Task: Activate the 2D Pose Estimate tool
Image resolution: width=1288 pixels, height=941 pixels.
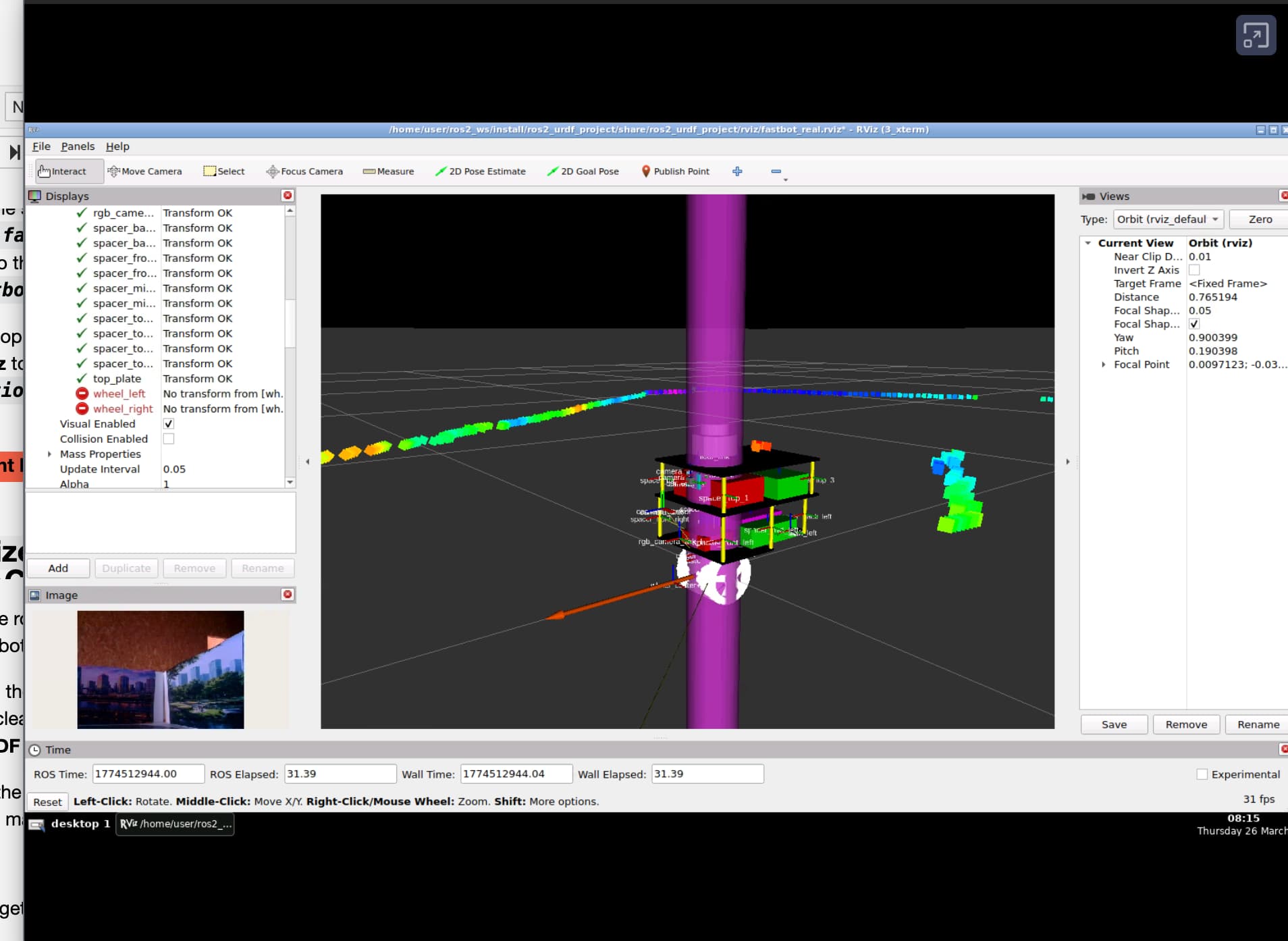Action: 480,171
